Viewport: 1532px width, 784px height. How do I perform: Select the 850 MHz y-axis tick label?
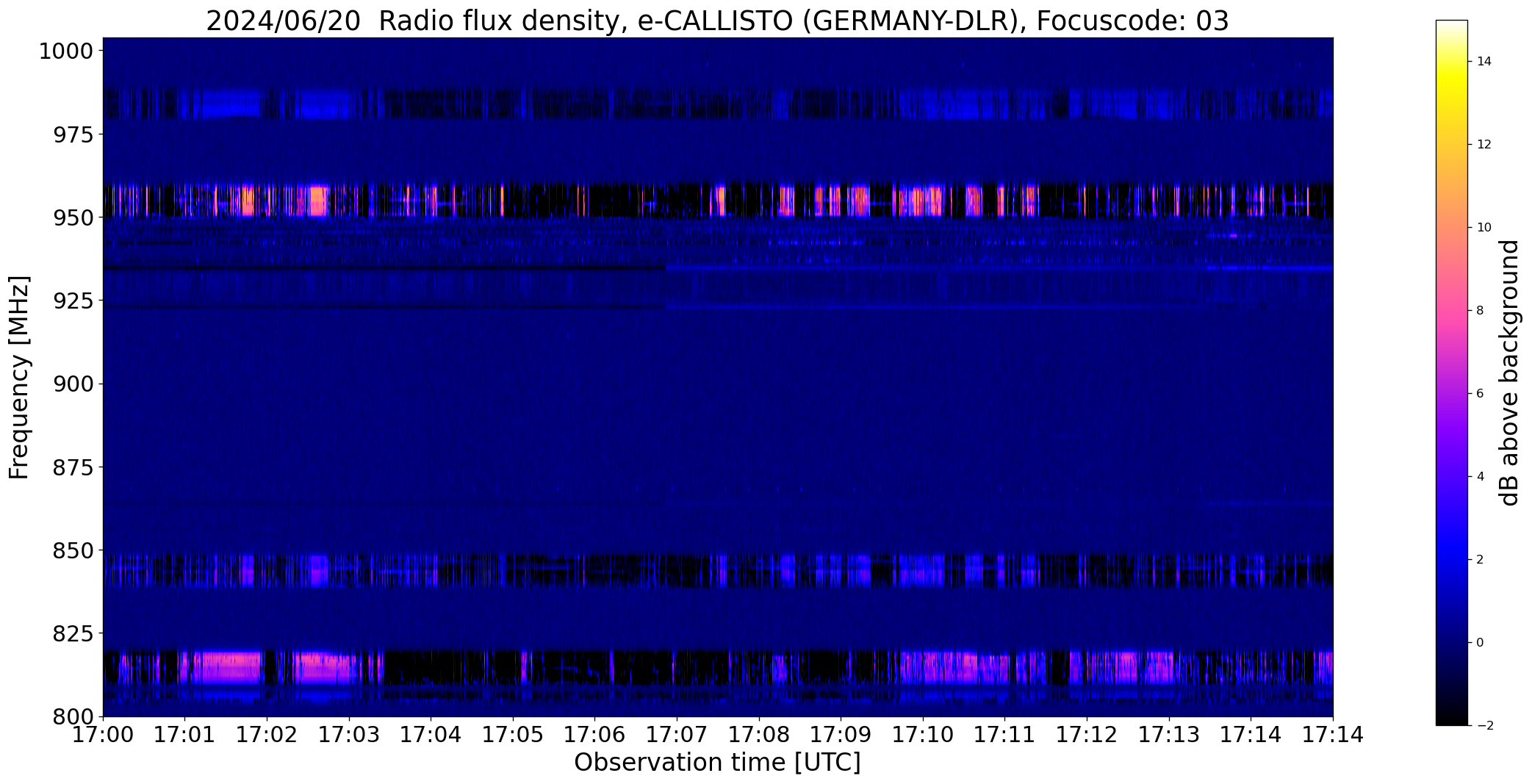pos(73,550)
